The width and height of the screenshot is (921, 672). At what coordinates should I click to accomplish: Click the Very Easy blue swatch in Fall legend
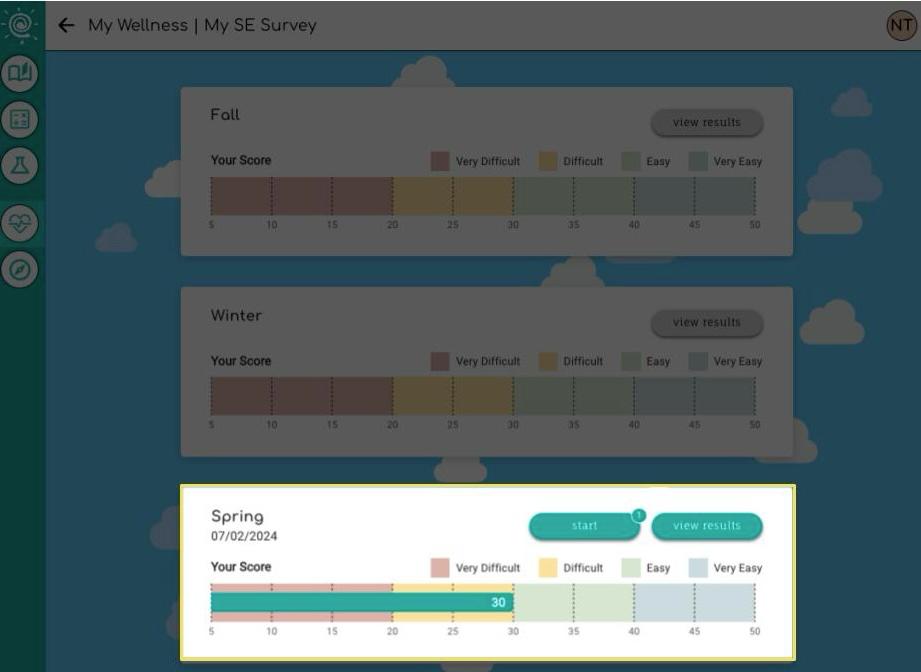[x=696, y=160]
